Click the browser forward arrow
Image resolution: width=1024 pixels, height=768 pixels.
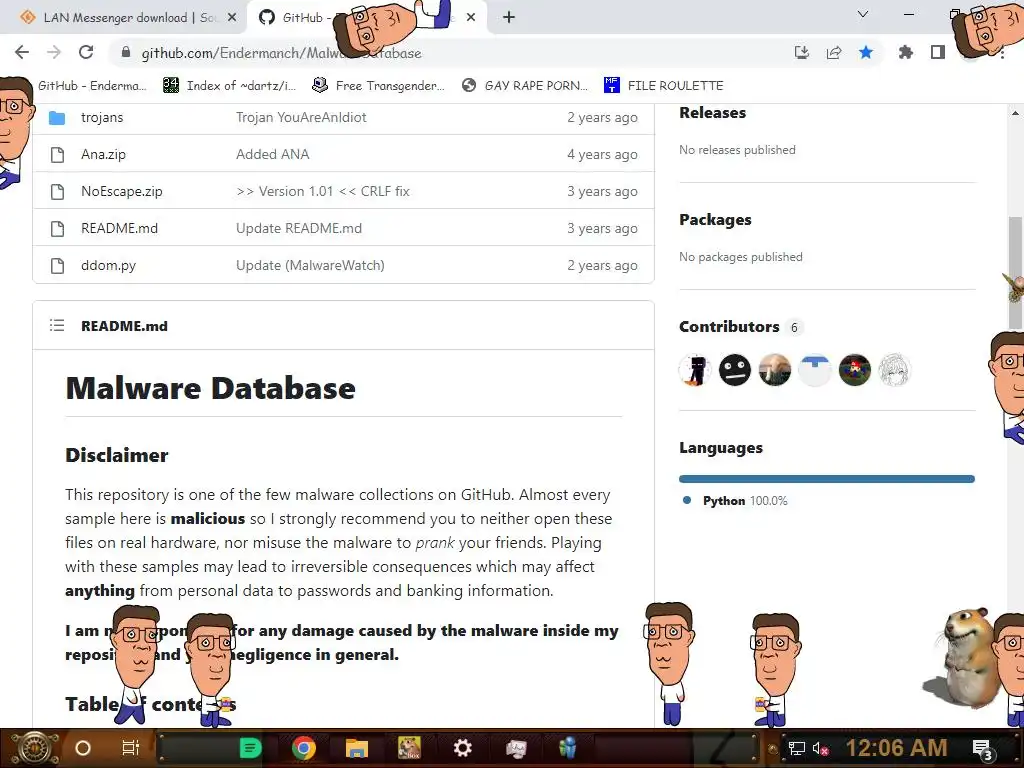tap(54, 52)
